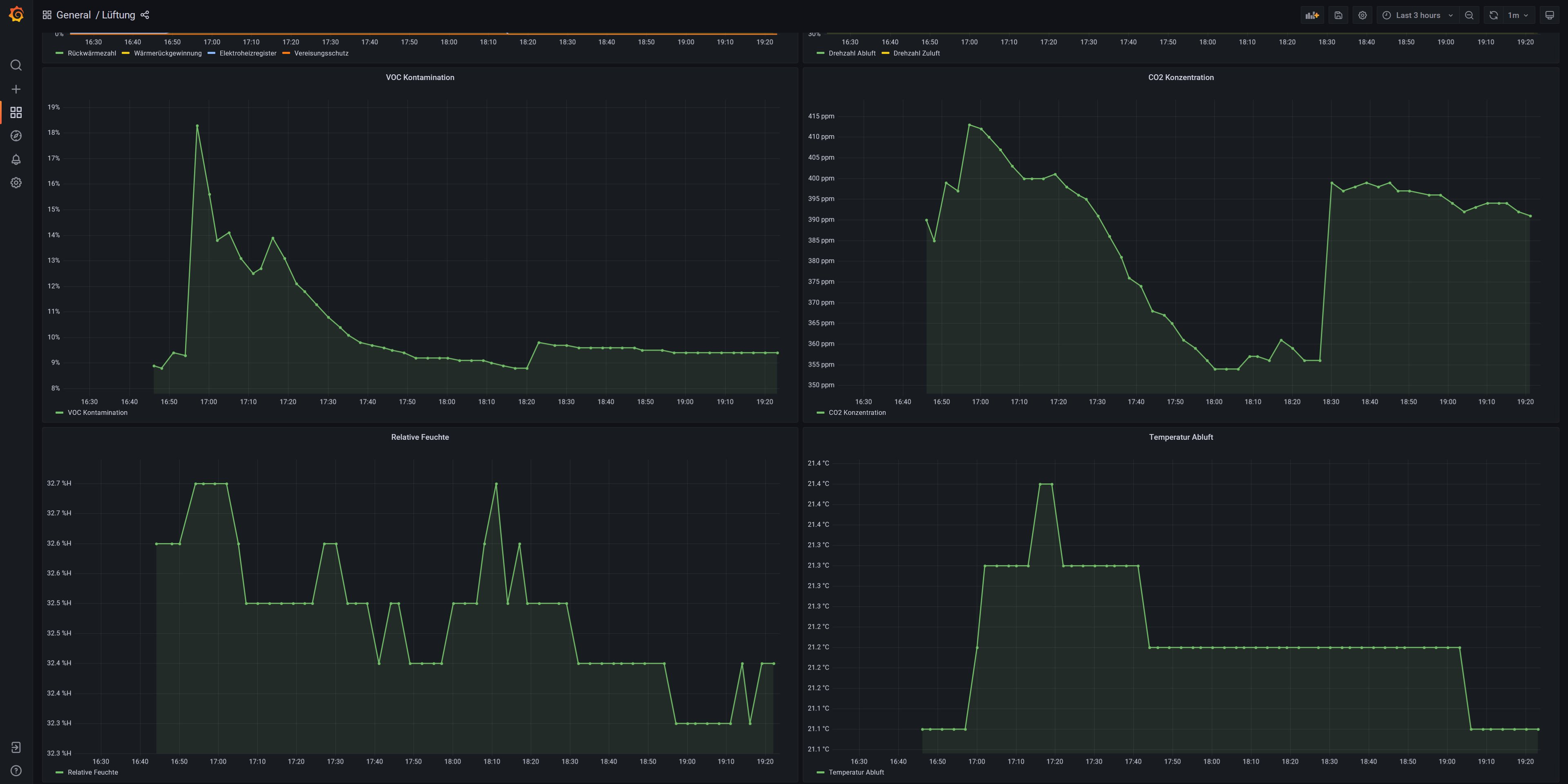Toggle Elektroheizregister legend series

click(x=248, y=53)
